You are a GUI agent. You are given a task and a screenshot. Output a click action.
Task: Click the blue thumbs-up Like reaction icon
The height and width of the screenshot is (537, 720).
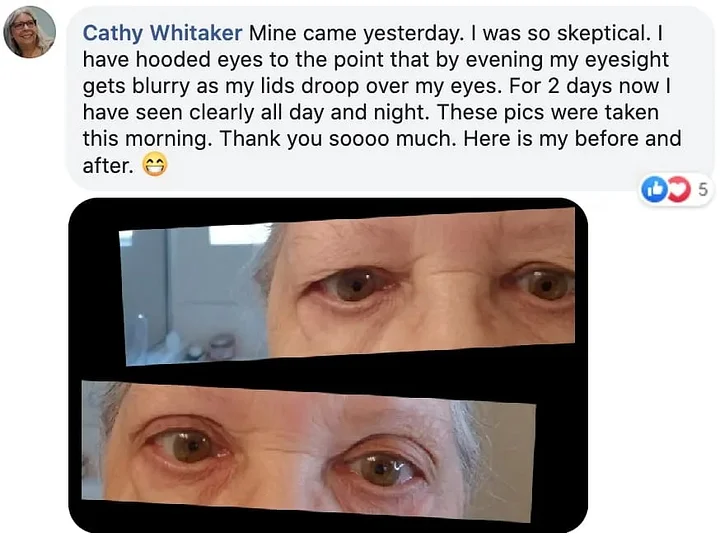(x=653, y=189)
